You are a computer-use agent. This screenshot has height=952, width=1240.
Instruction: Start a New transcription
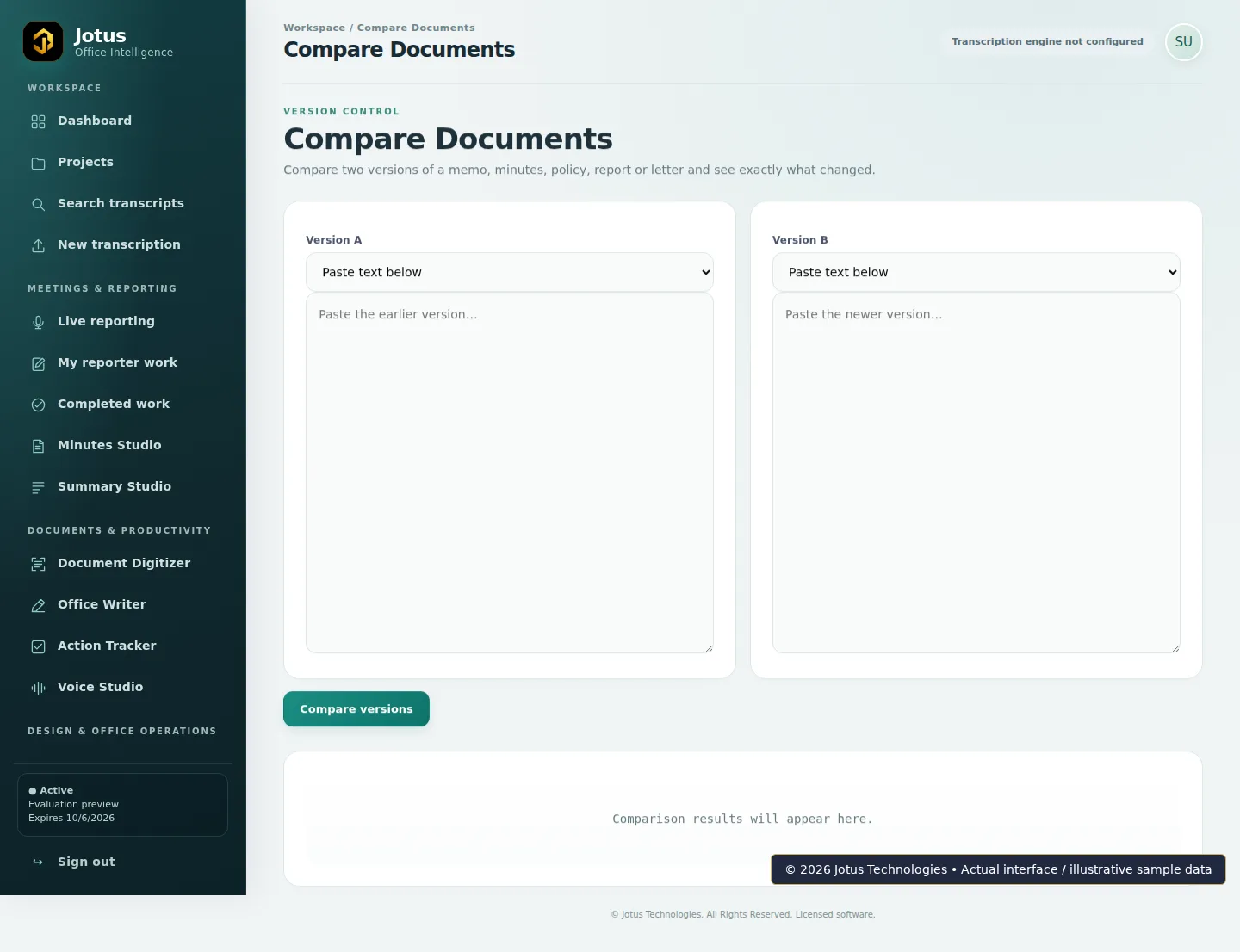[123, 244]
